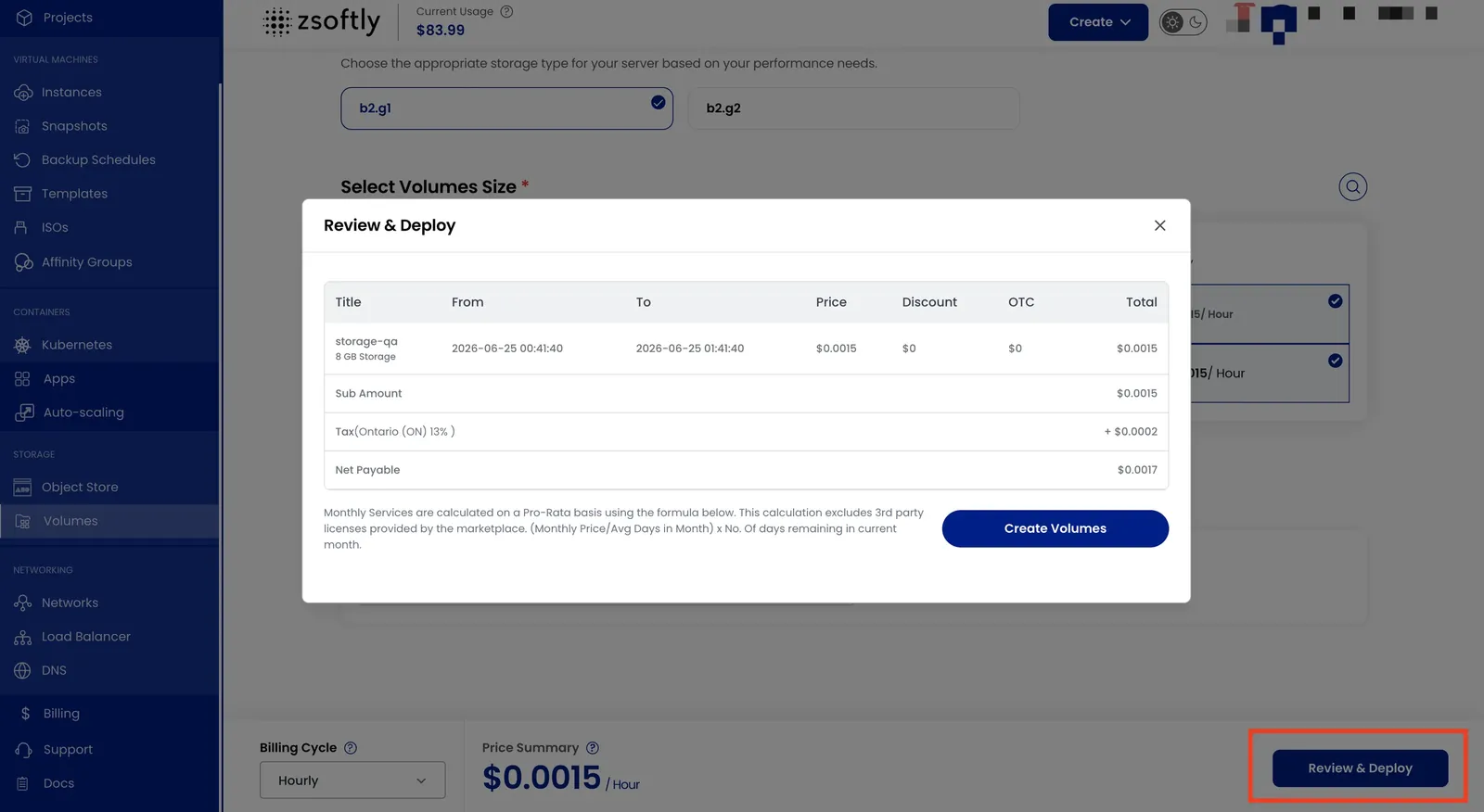Screen dimensions: 1484x812
Task: Select the b2.g2 storage type
Action: pos(853,108)
